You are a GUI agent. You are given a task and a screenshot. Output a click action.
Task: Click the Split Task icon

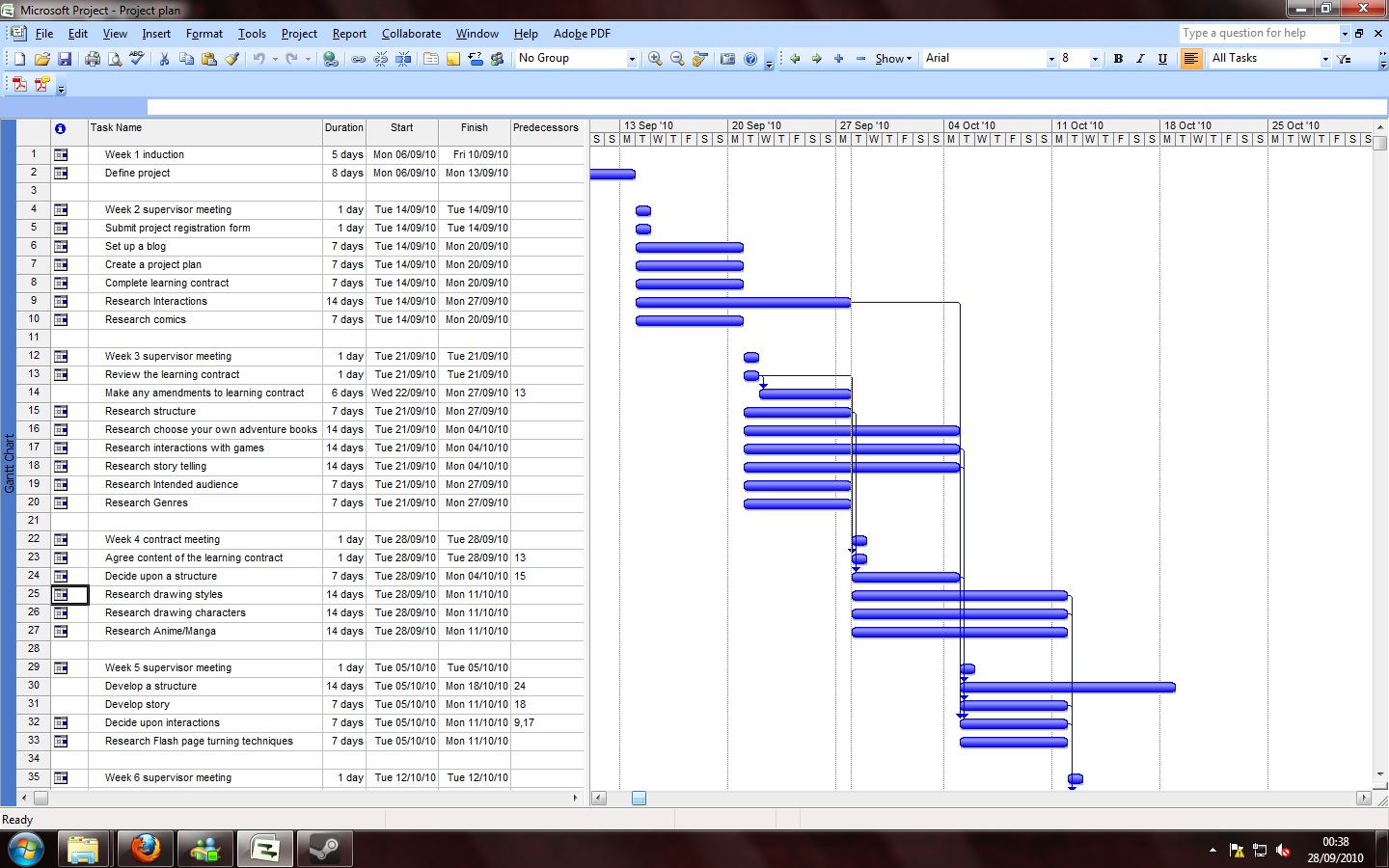coord(403,59)
